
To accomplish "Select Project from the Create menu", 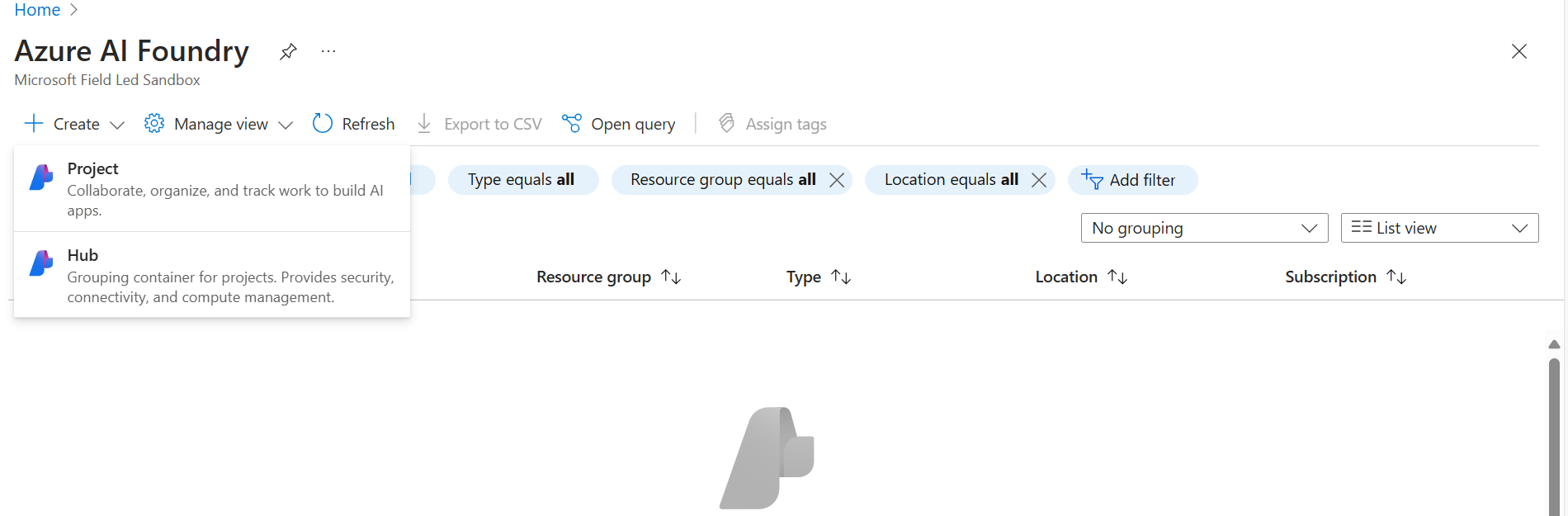I will (212, 189).
